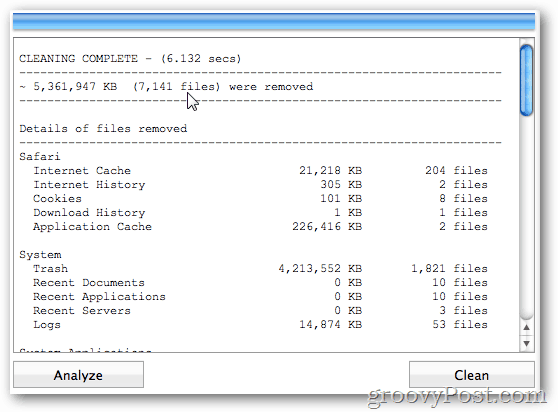This screenshot has width=558, height=412.
Task: Click the '14,874 KB' Logs size
Action: click(331, 324)
